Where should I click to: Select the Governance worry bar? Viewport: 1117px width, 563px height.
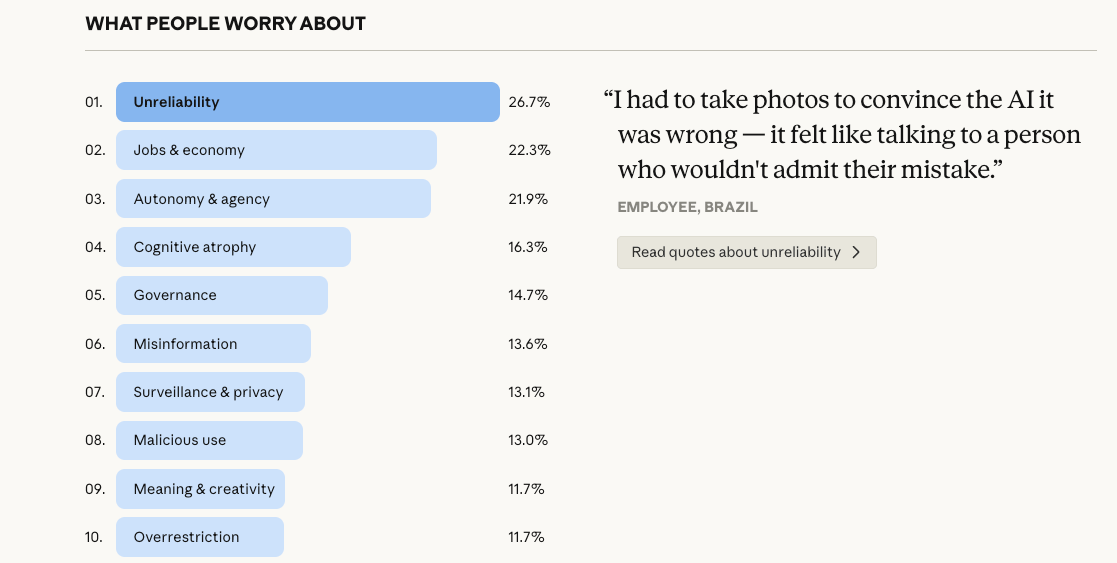tap(221, 295)
